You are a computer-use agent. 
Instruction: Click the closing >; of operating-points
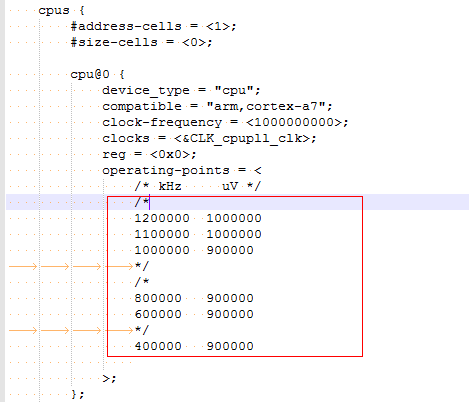(x=109, y=378)
